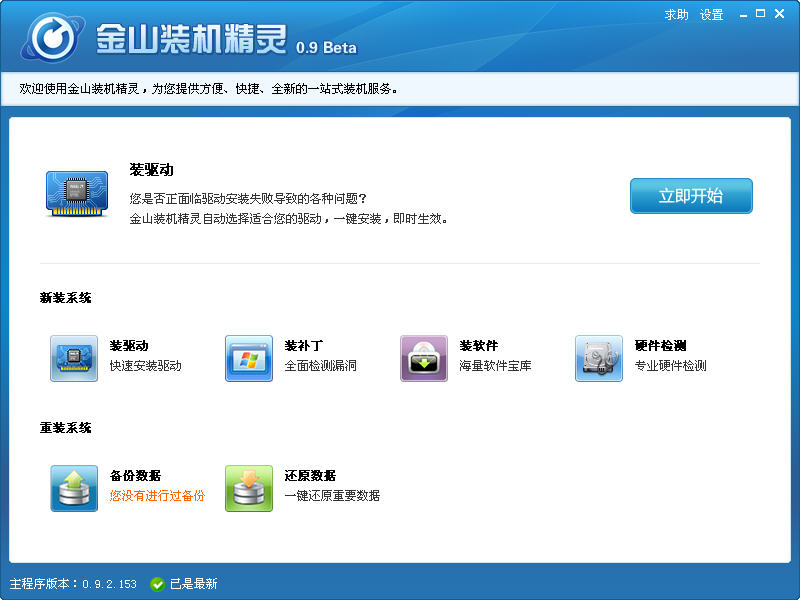Image resolution: width=800 pixels, height=600 pixels.
Task: Minimize the window
Action: coord(743,15)
